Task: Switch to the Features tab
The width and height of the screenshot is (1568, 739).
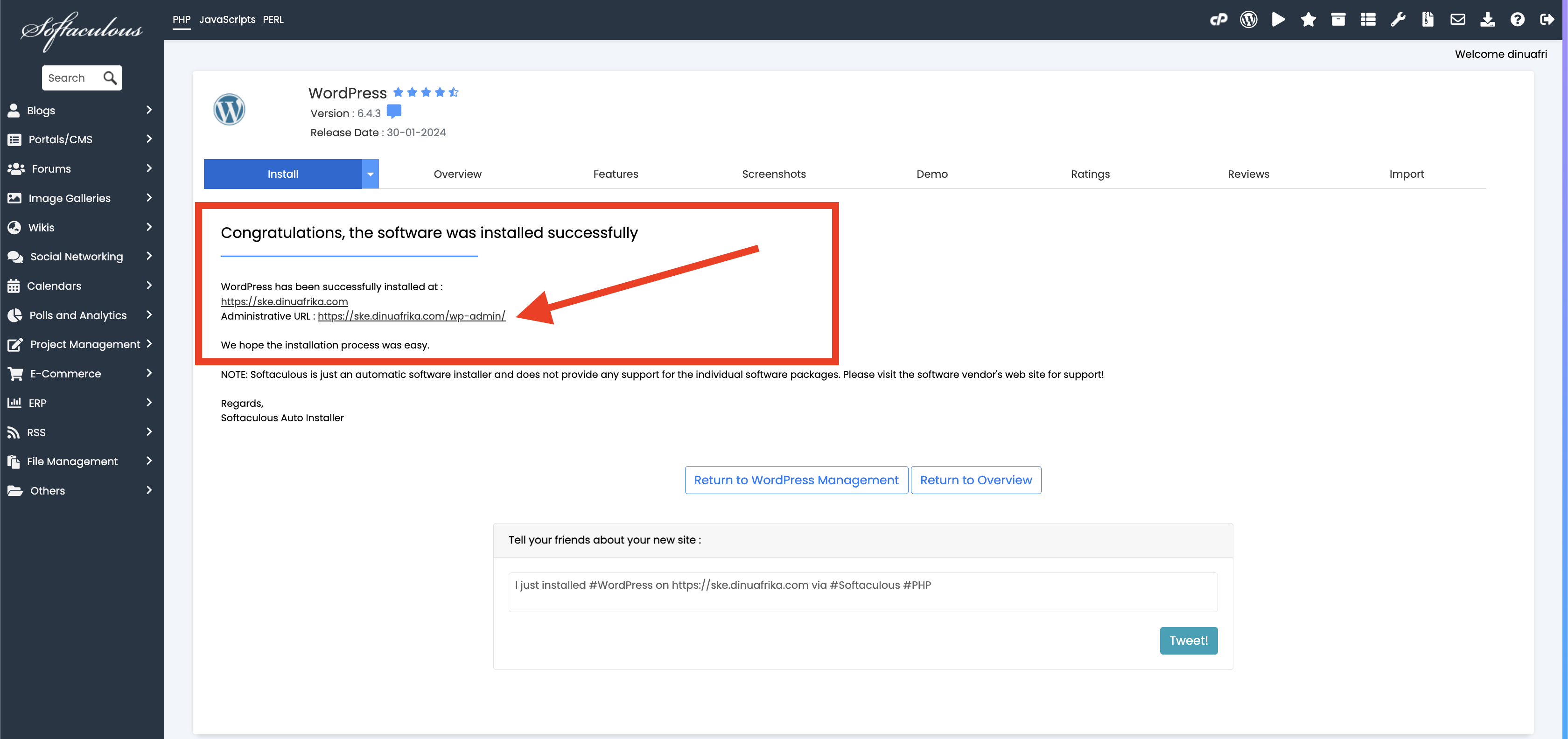Action: point(616,174)
